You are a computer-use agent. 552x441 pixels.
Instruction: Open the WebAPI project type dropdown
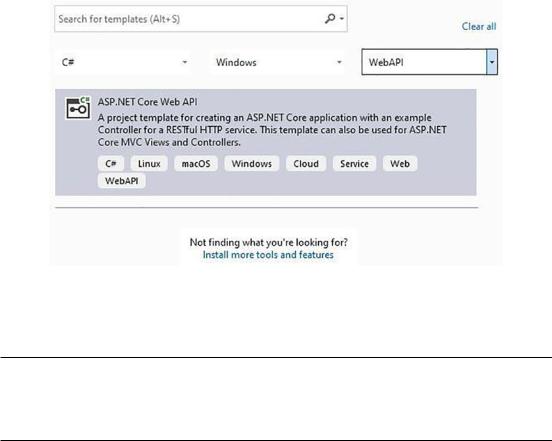[x=429, y=62]
